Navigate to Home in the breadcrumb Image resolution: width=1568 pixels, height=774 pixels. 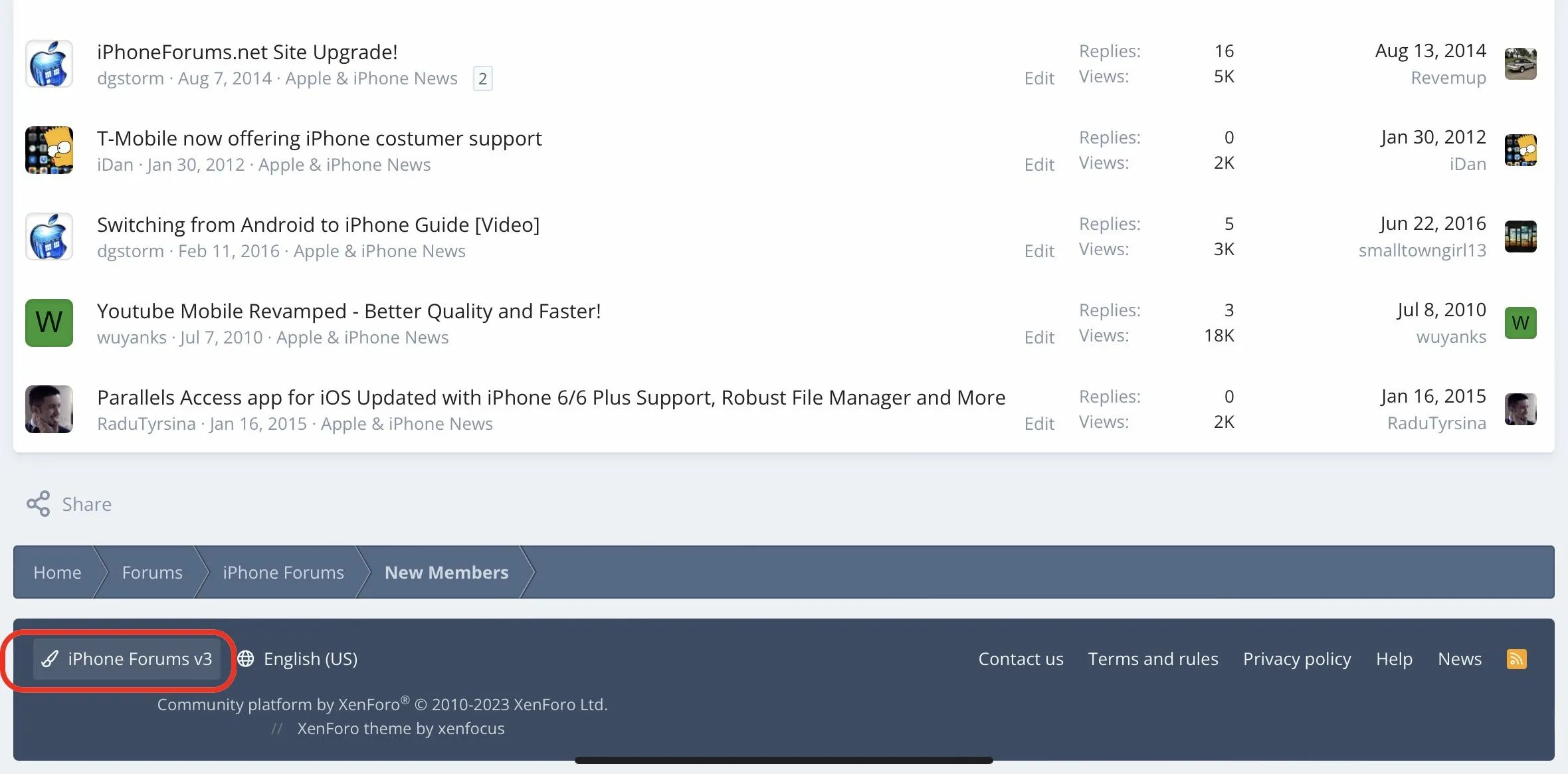click(57, 573)
